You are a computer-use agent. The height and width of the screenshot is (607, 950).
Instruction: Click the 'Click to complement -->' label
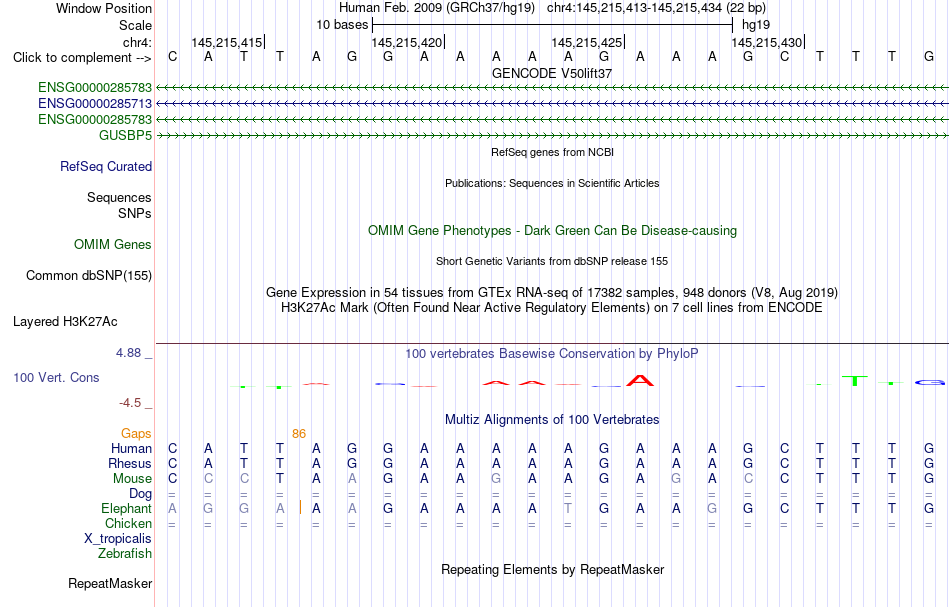click(82, 58)
